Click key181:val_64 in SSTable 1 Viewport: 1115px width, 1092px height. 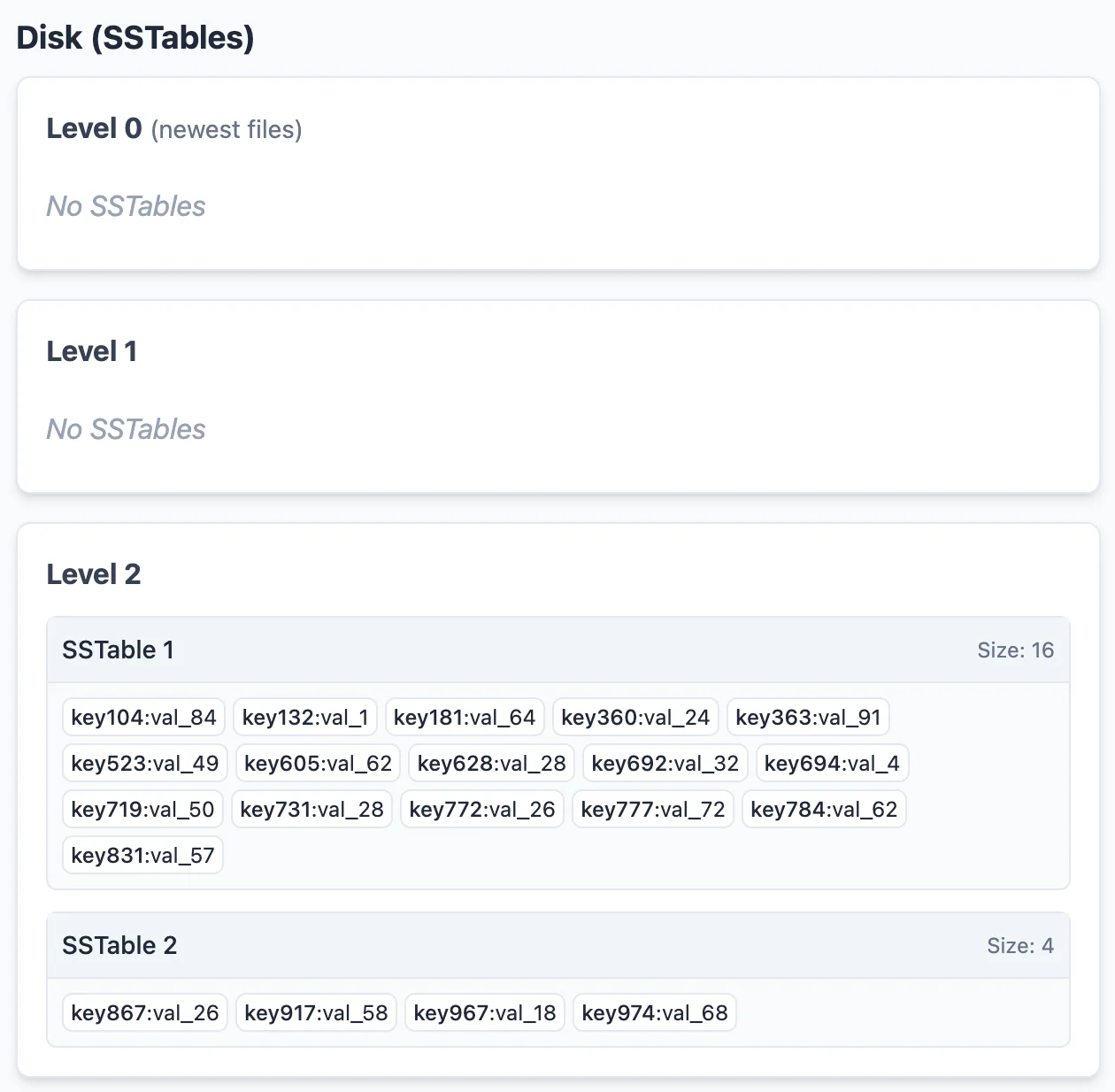point(465,718)
